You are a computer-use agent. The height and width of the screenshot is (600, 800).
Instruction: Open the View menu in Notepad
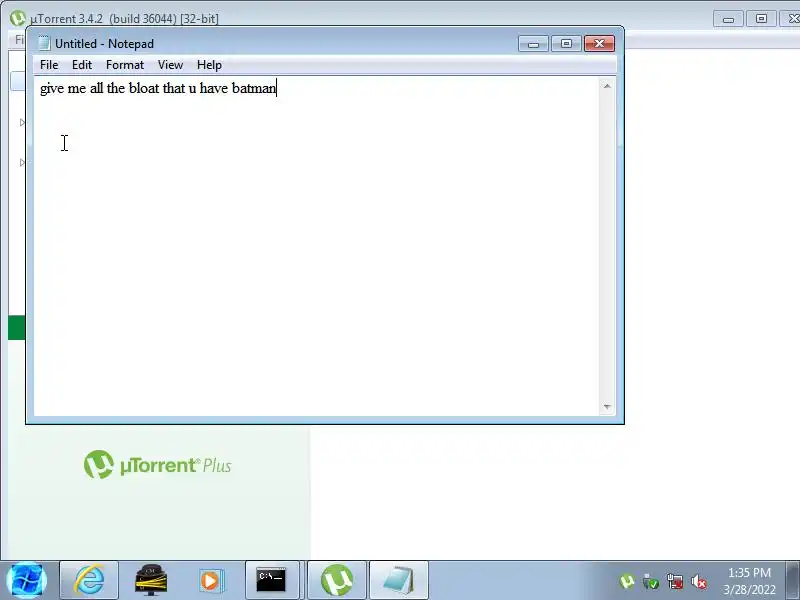170,65
